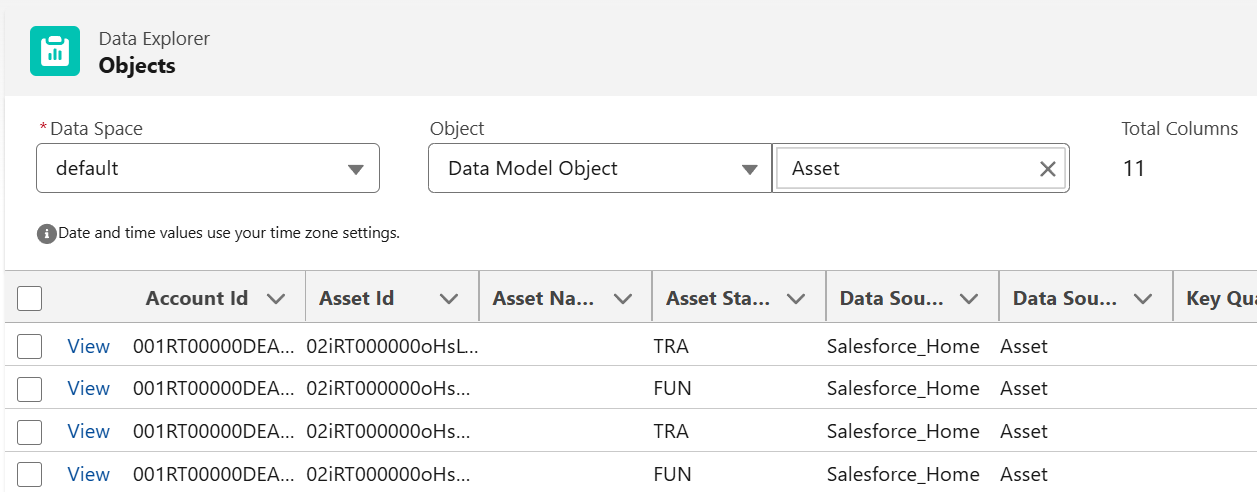Screen dimensions: 1257x492
Task: Select the first row checkbox
Action: tap(30, 347)
